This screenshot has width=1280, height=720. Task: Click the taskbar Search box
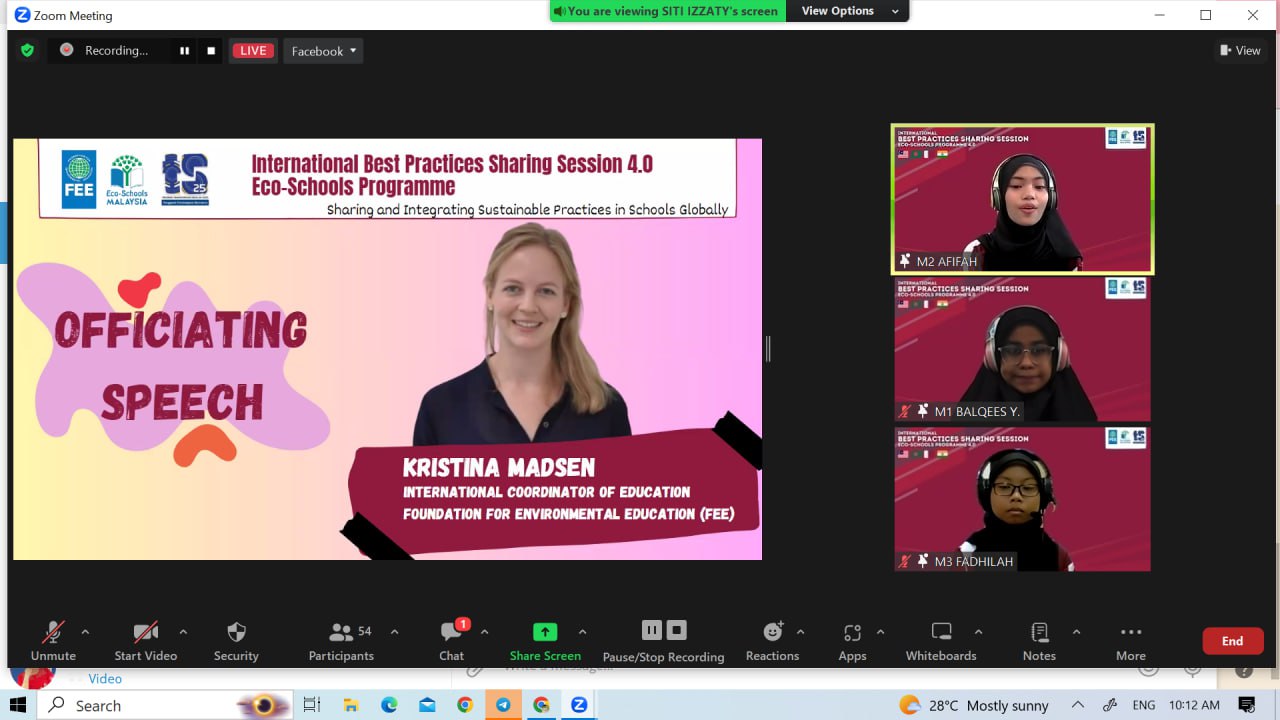(165, 705)
